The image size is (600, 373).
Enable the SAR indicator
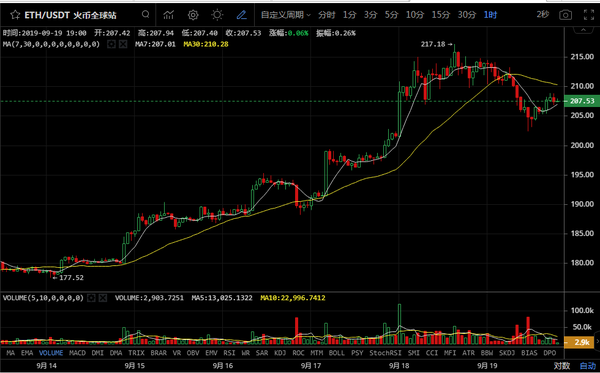(262, 353)
